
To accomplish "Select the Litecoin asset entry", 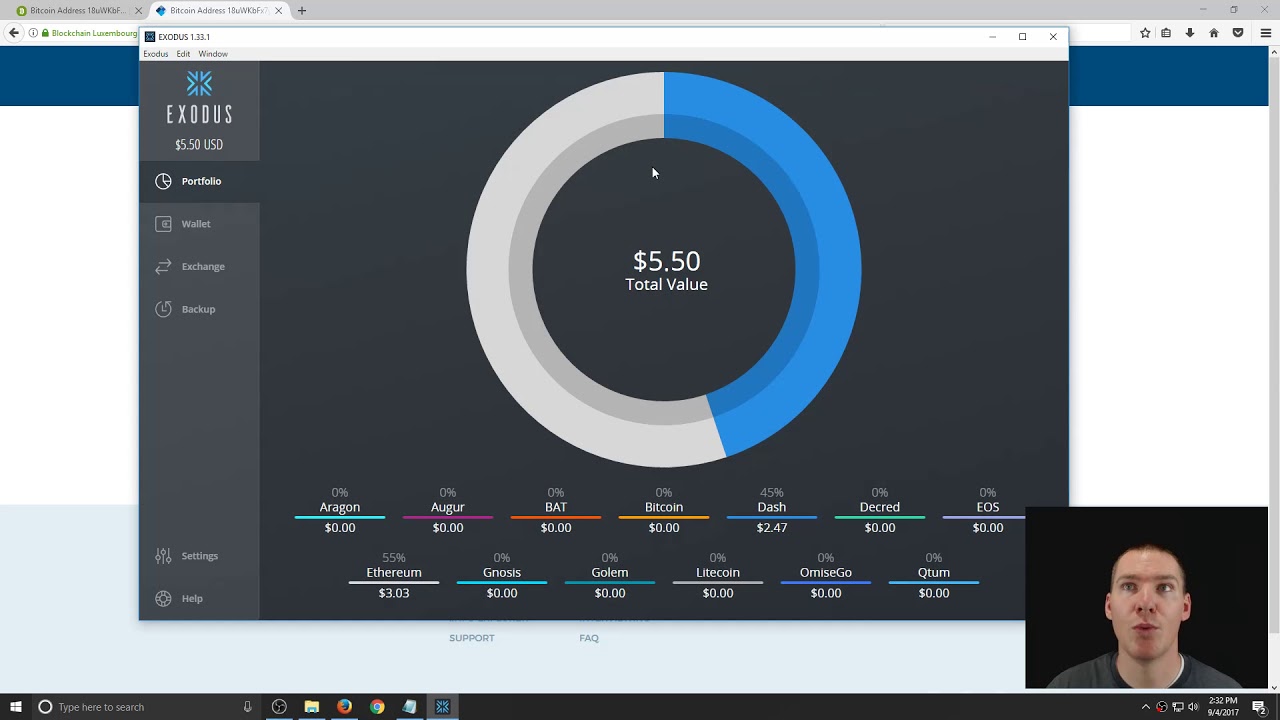I will pyautogui.click(x=718, y=575).
